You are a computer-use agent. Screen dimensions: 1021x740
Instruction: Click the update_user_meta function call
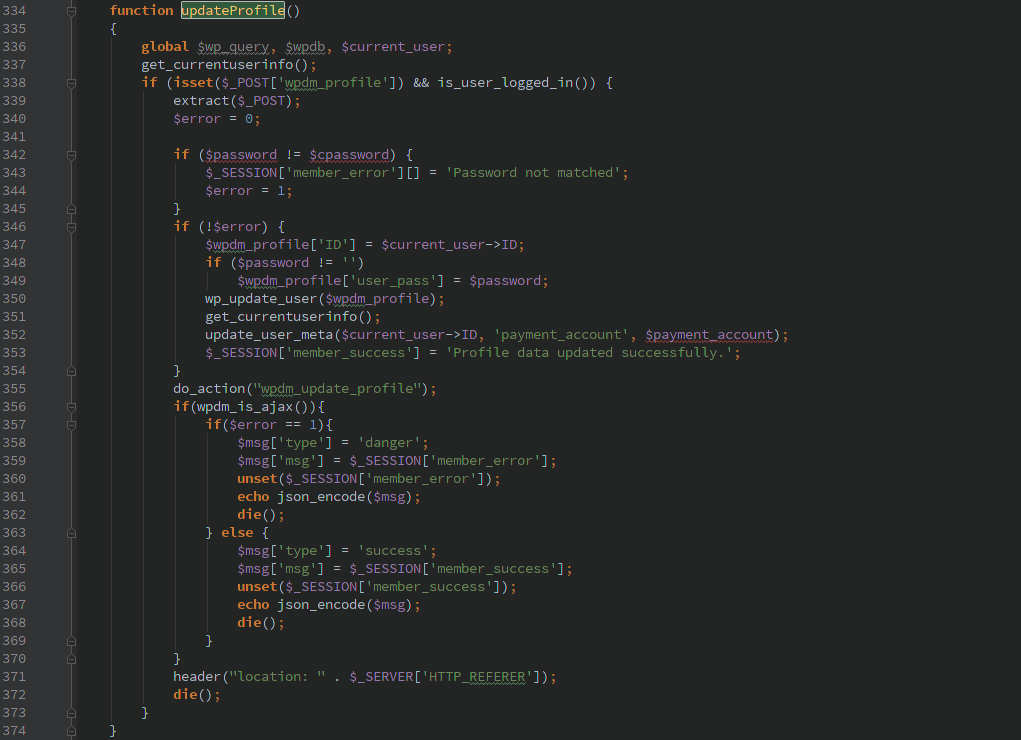pos(269,335)
